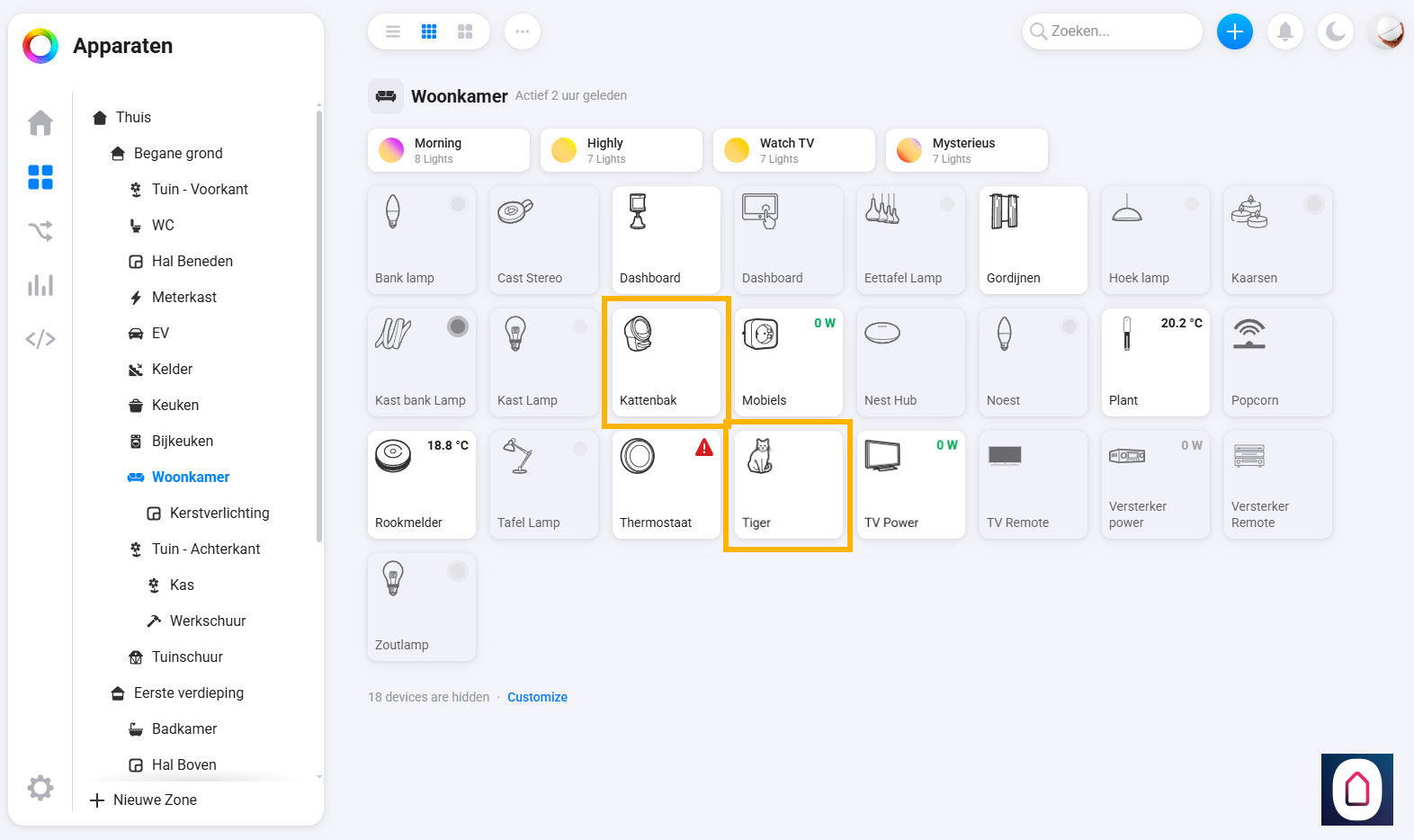Open the Settings gear icon
Image resolution: width=1414 pixels, height=840 pixels.
(x=40, y=788)
